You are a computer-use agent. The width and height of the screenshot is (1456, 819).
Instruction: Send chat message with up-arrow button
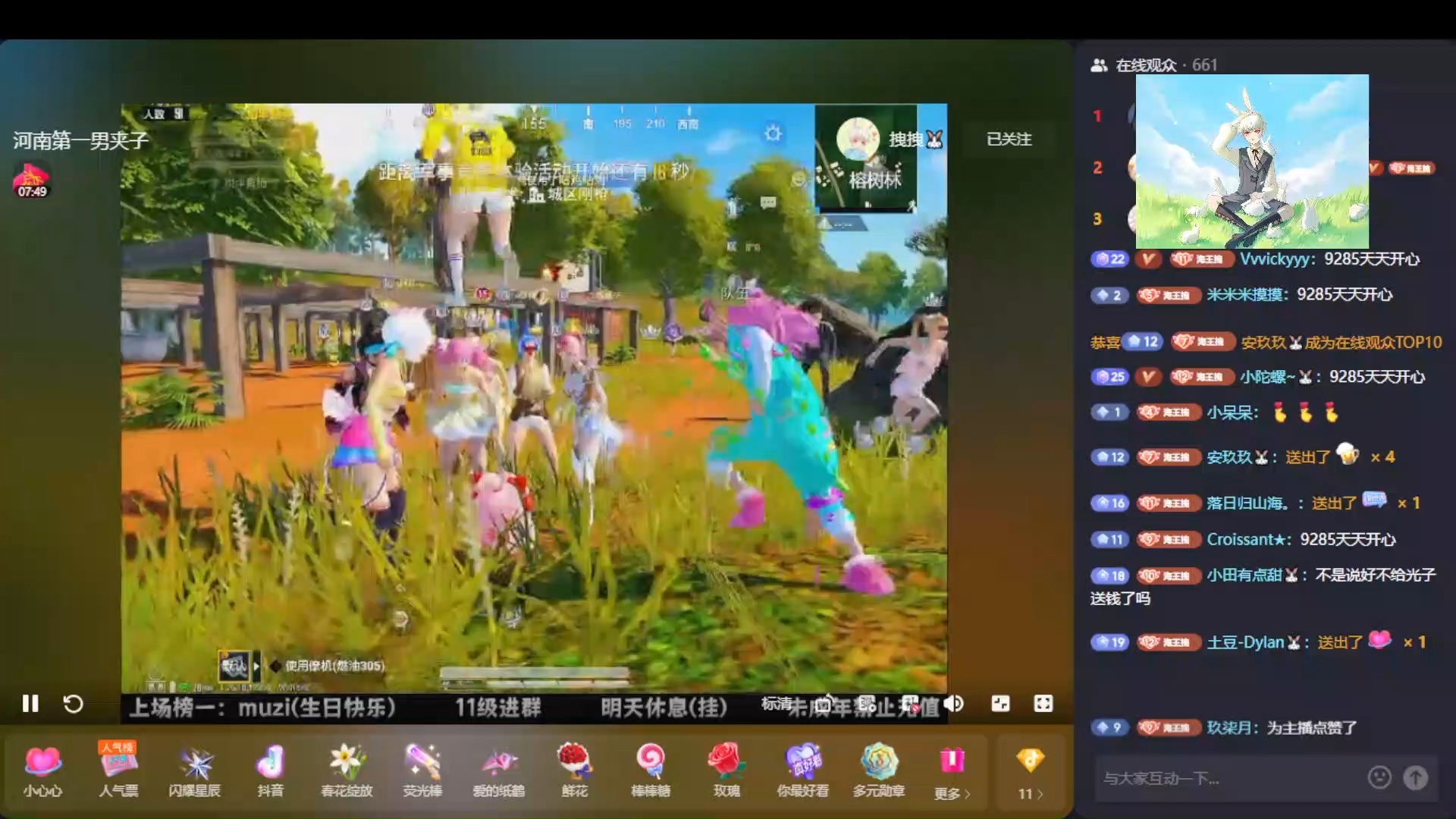[1415, 777]
